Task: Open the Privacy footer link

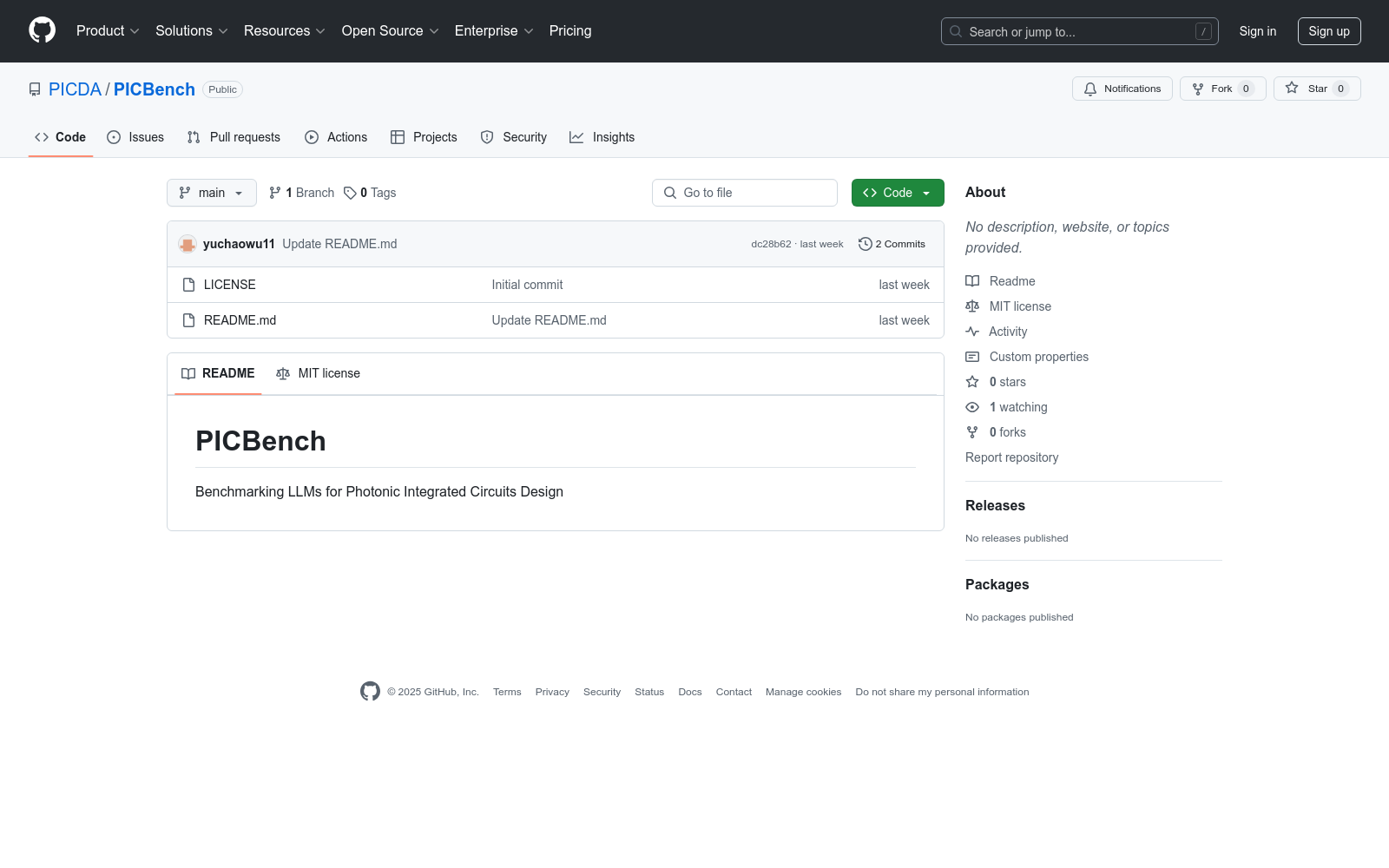Action: tap(552, 692)
